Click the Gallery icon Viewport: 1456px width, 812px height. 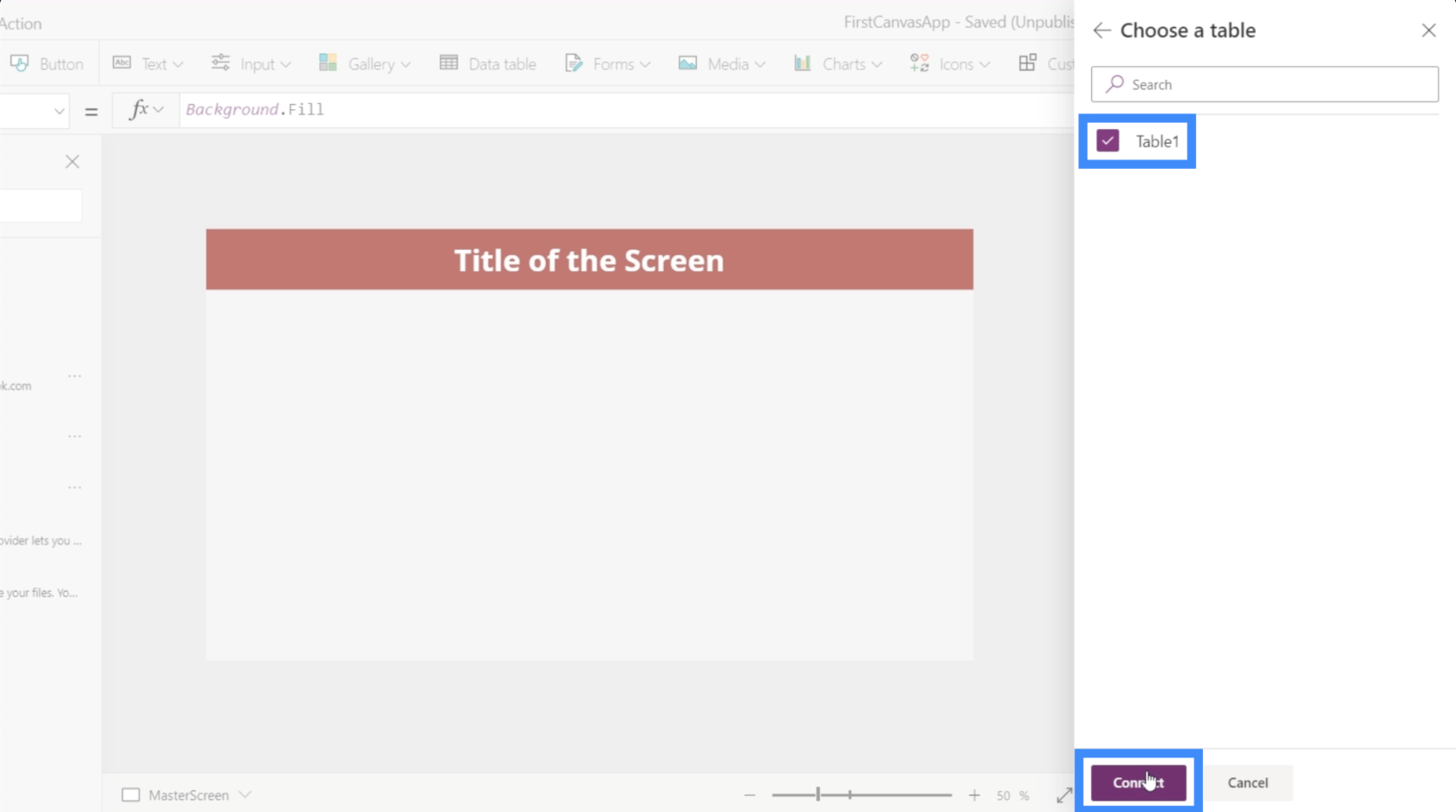(328, 62)
